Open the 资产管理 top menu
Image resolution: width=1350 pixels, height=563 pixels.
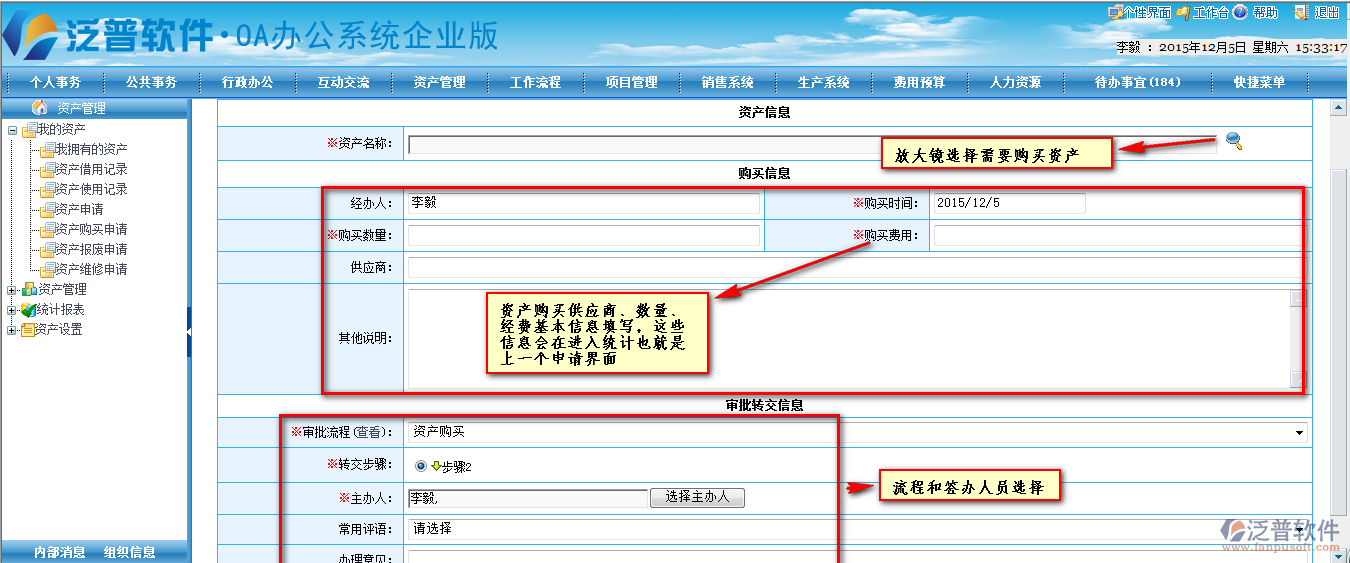coord(439,82)
